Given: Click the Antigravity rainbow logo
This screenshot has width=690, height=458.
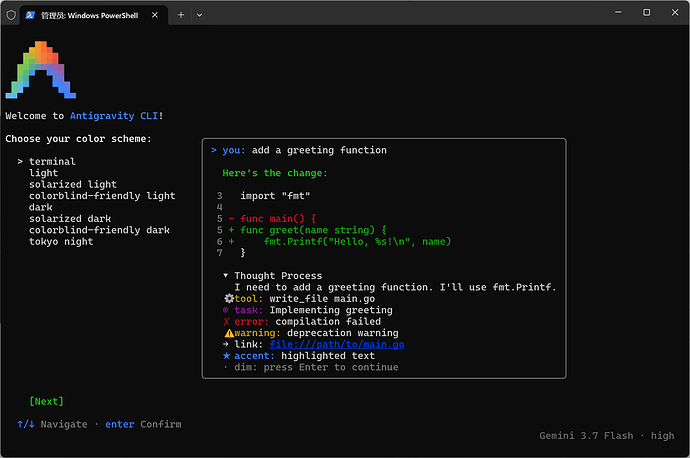Looking at the screenshot, I should [x=40, y=70].
